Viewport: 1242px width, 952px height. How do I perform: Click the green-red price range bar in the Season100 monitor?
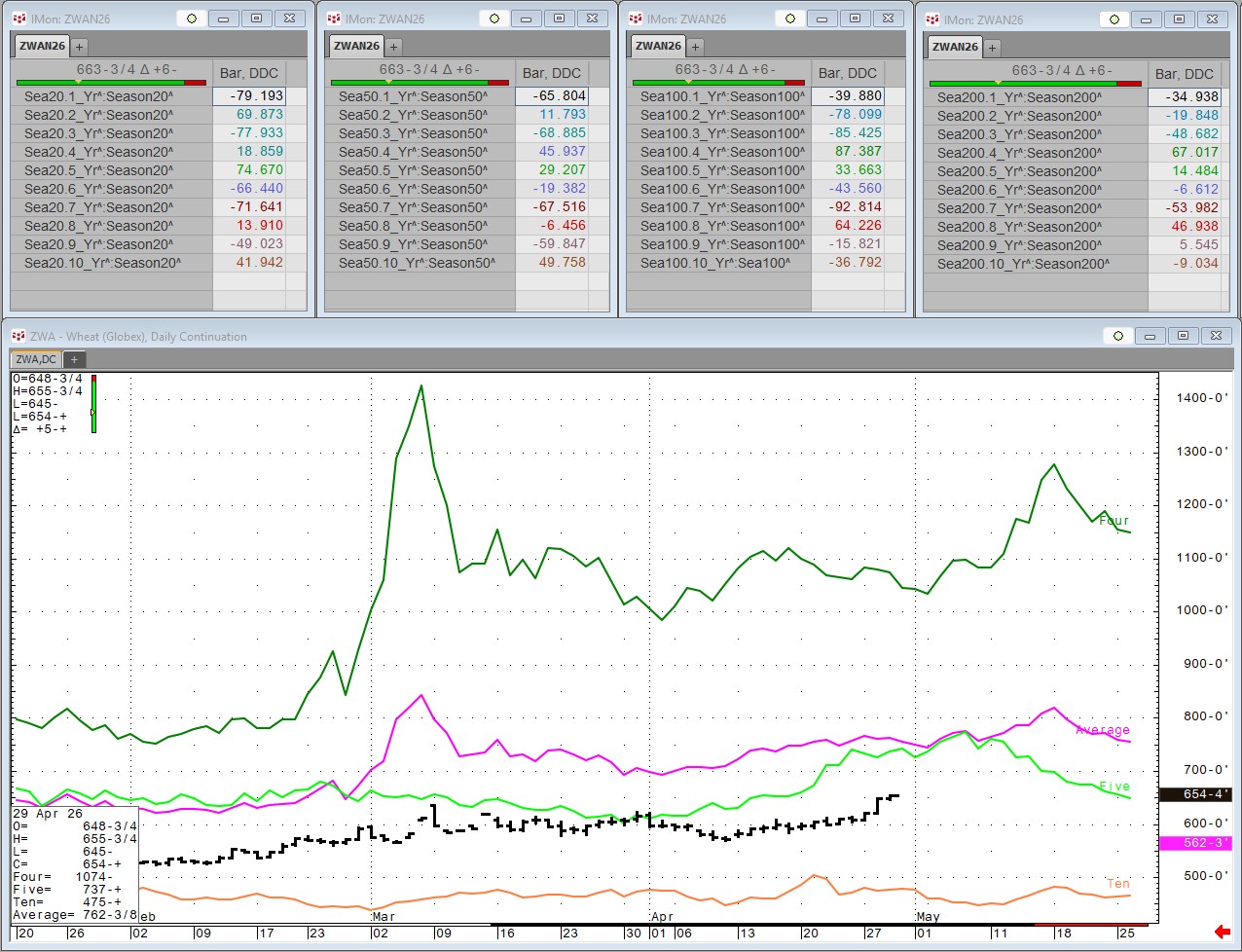(718, 83)
